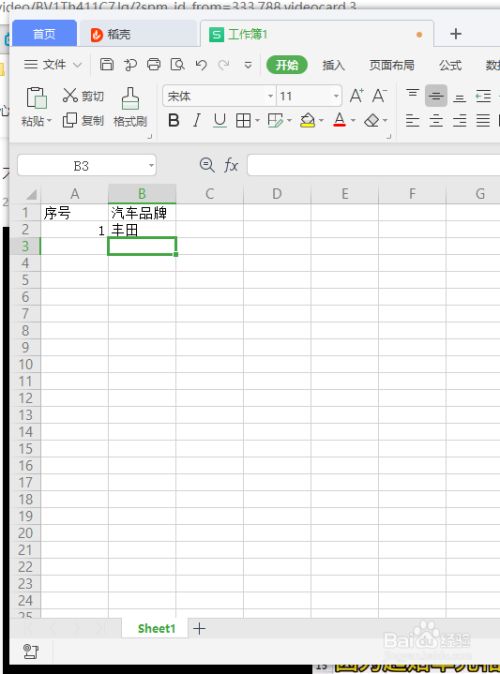Click the fx insert function icon

[x=231, y=165]
